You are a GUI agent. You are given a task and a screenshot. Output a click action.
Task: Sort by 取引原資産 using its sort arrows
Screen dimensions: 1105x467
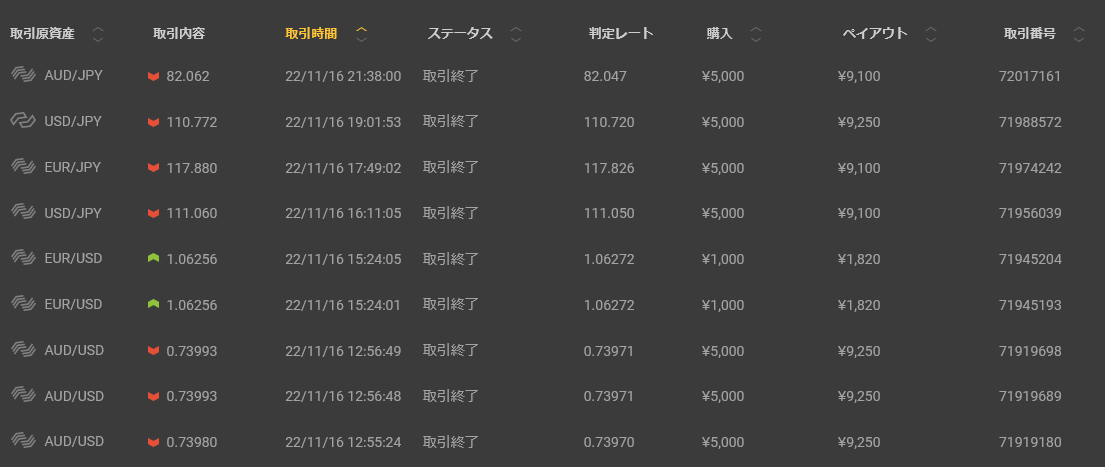tap(98, 34)
